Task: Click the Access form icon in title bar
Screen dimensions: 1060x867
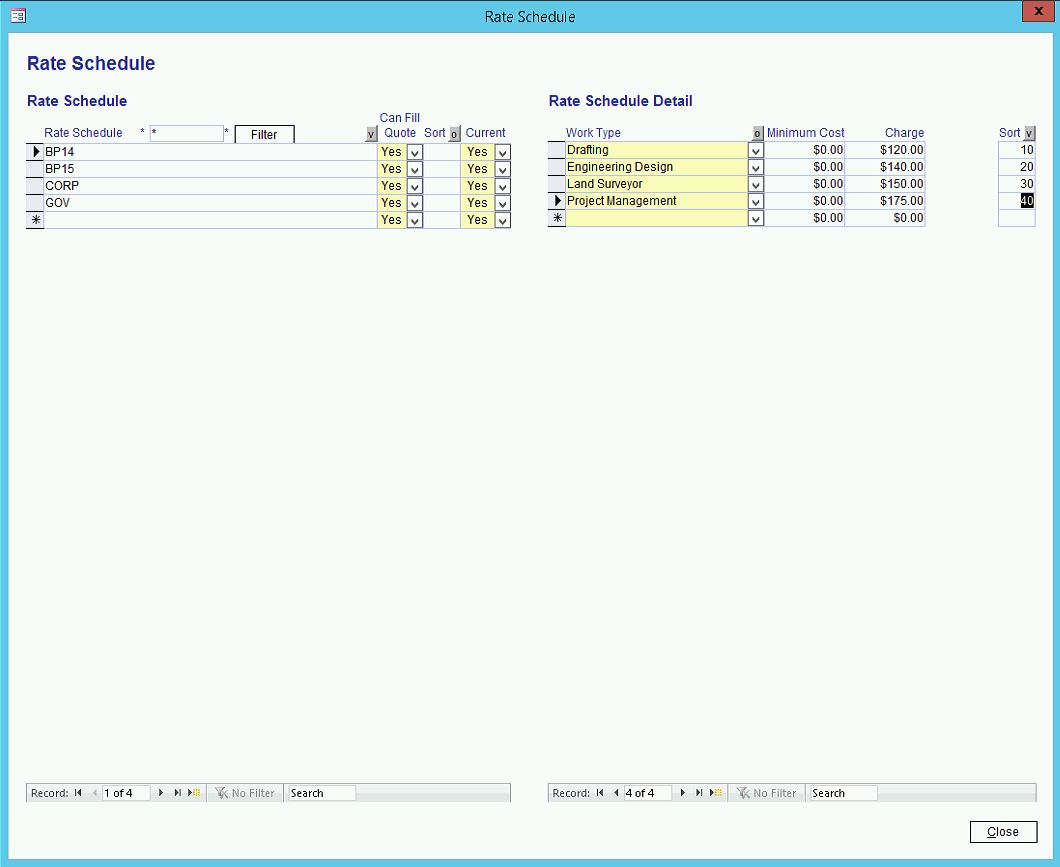Action: click(x=18, y=16)
